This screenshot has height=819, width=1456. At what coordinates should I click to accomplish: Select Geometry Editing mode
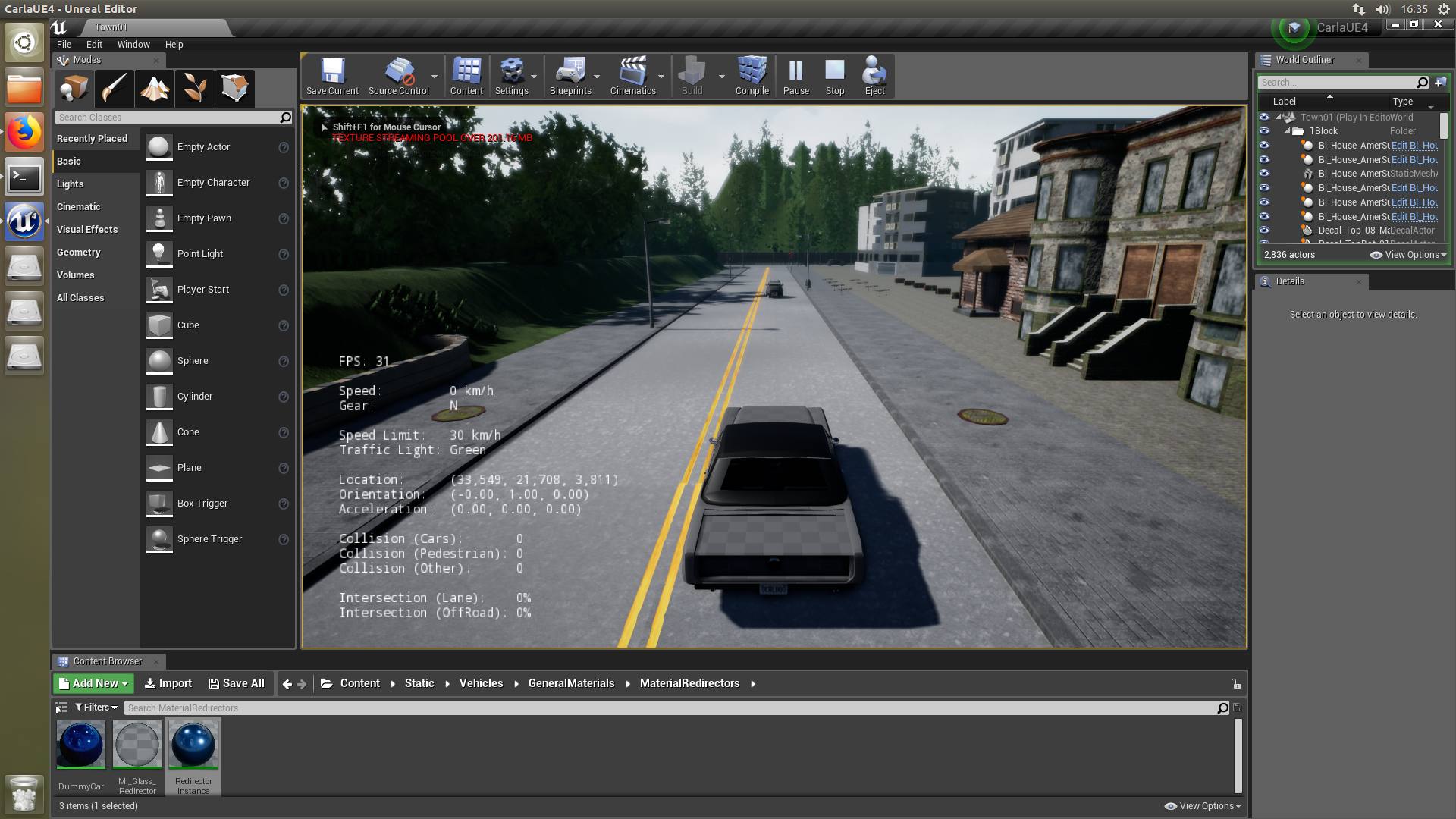[x=235, y=89]
